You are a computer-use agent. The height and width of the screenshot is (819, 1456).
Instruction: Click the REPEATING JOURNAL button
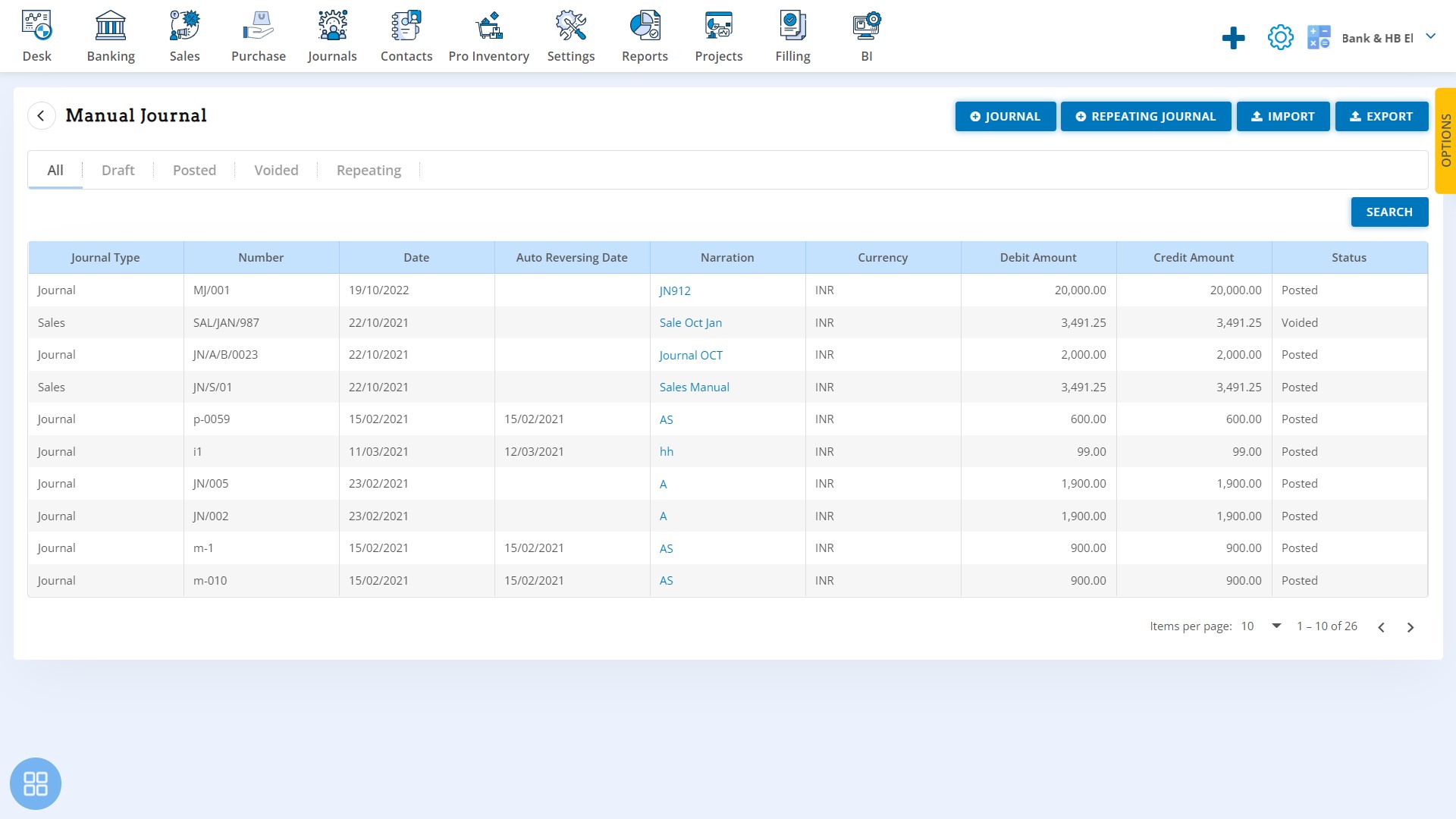[x=1145, y=116]
